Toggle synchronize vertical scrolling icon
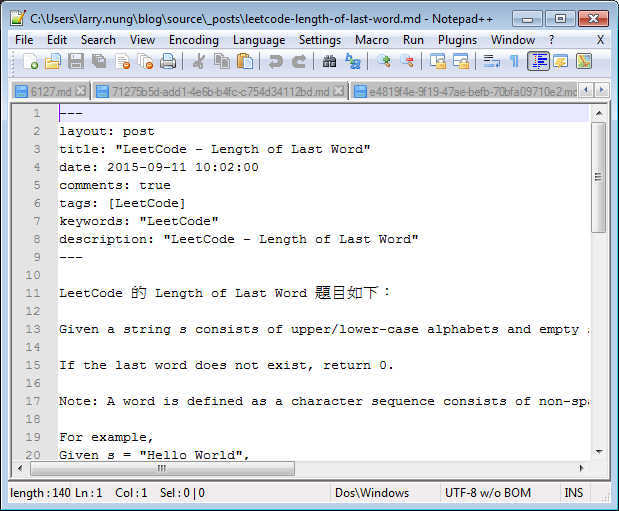The image size is (619, 511). coord(437,62)
